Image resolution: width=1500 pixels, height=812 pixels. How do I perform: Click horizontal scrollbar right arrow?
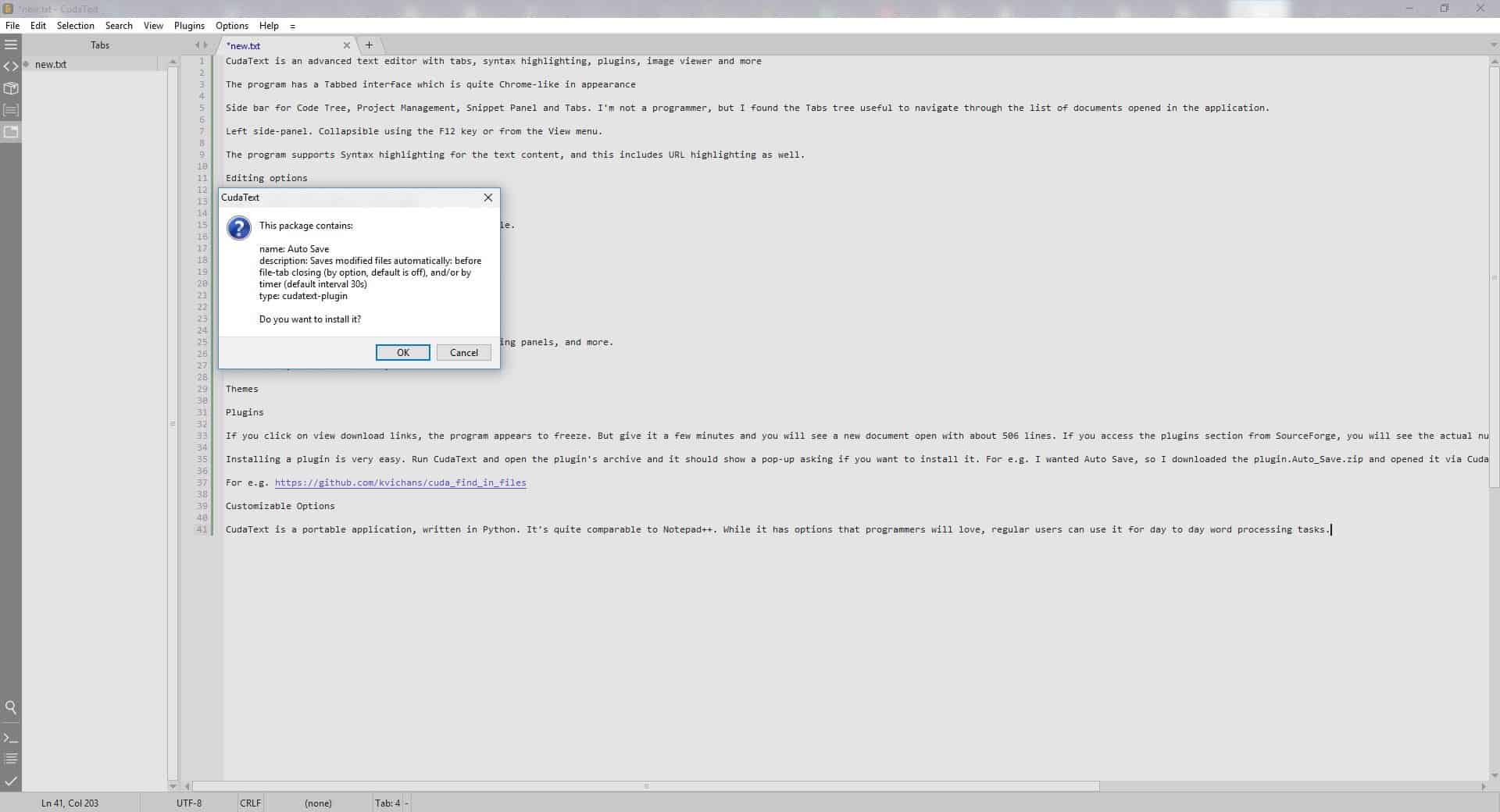pos(1483,786)
